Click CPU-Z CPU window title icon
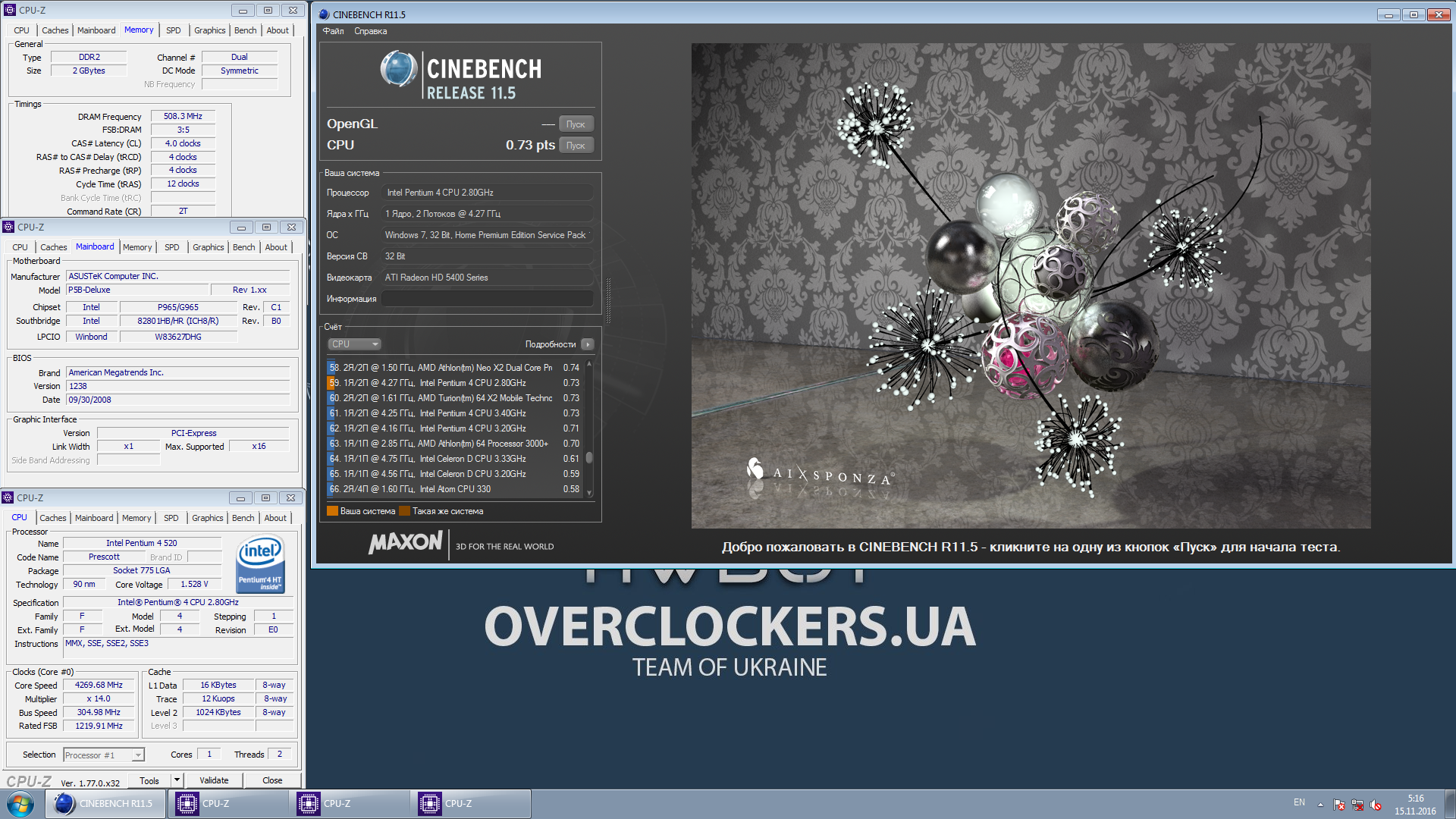1456x819 pixels. click(8, 497)
